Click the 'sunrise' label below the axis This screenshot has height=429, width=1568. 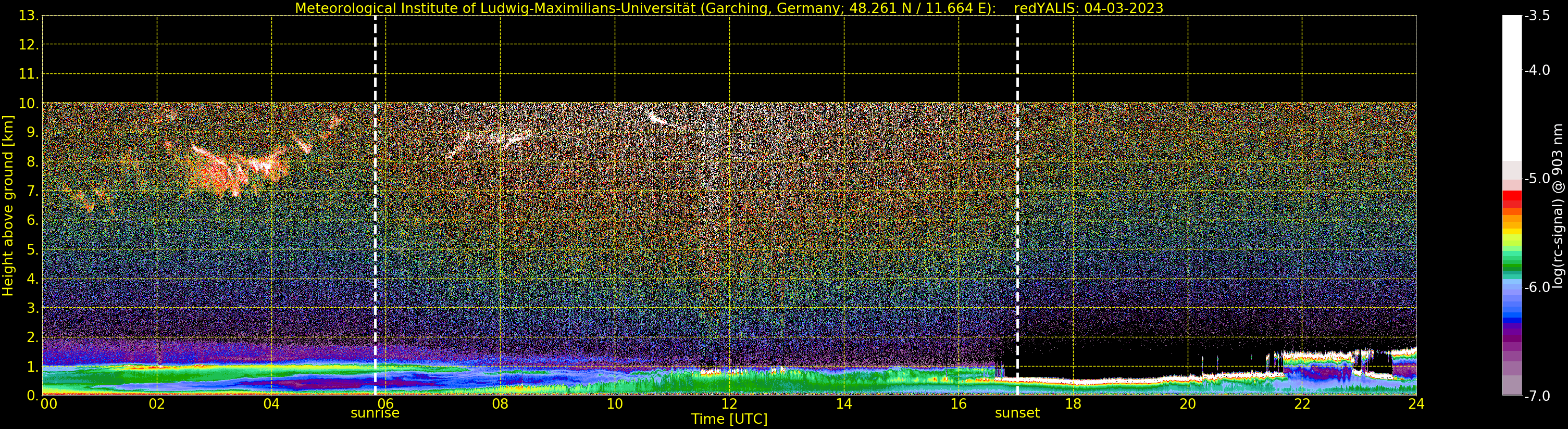point(375,413)
